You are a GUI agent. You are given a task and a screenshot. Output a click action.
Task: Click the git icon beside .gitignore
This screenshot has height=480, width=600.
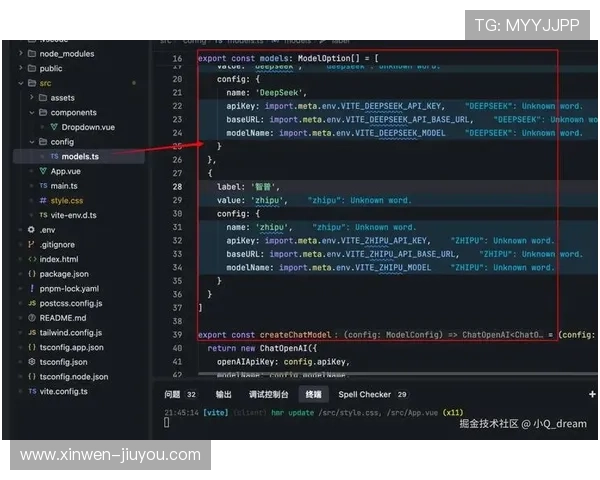click(x=31, y=244)
